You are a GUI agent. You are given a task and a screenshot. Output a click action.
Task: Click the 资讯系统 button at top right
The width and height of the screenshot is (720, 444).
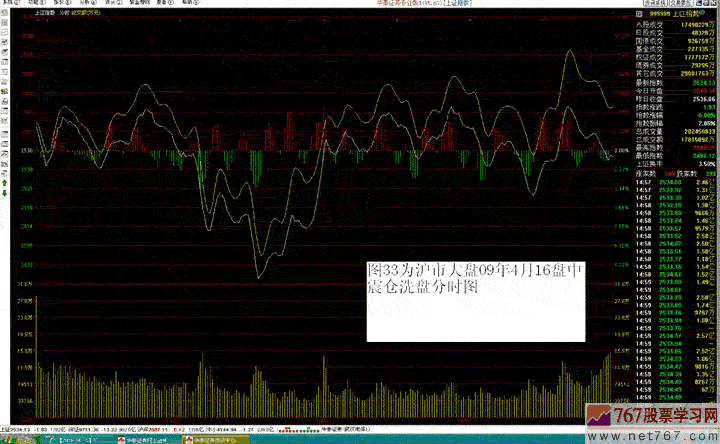[656, 3]
